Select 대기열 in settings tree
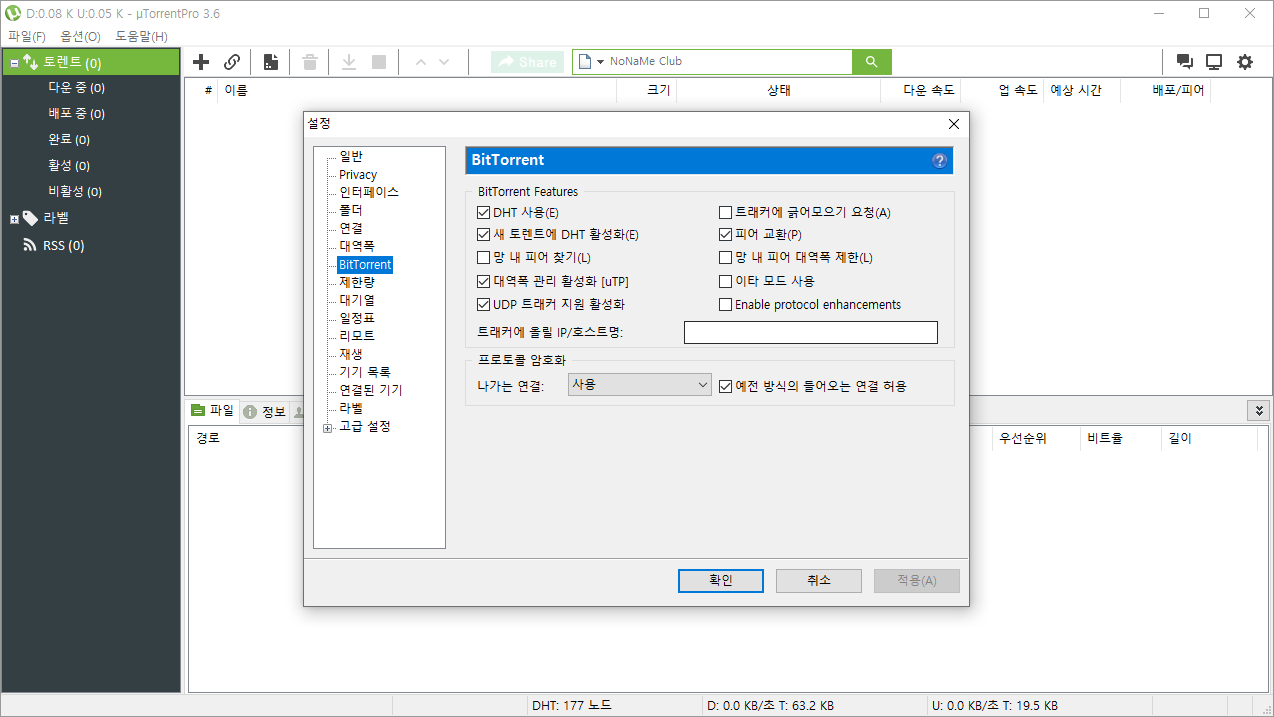This screenshot has width=1274, height=717. pos(357,300)
